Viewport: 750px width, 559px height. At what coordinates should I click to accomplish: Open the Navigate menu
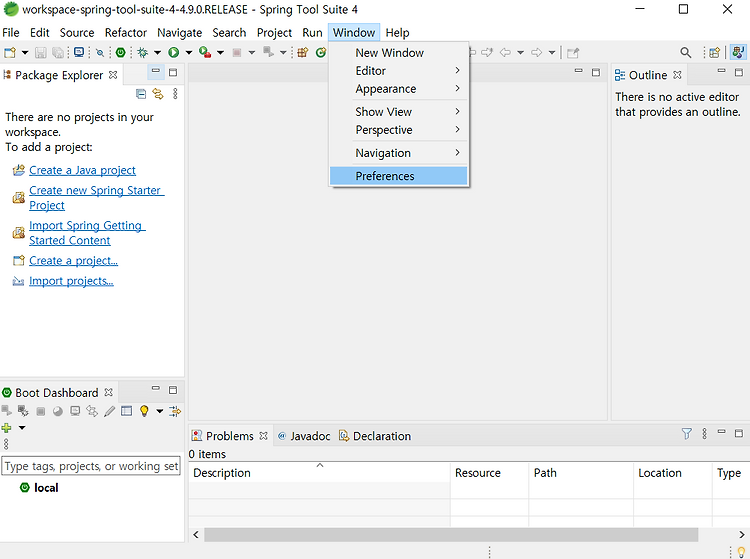(x=179, y=33)
